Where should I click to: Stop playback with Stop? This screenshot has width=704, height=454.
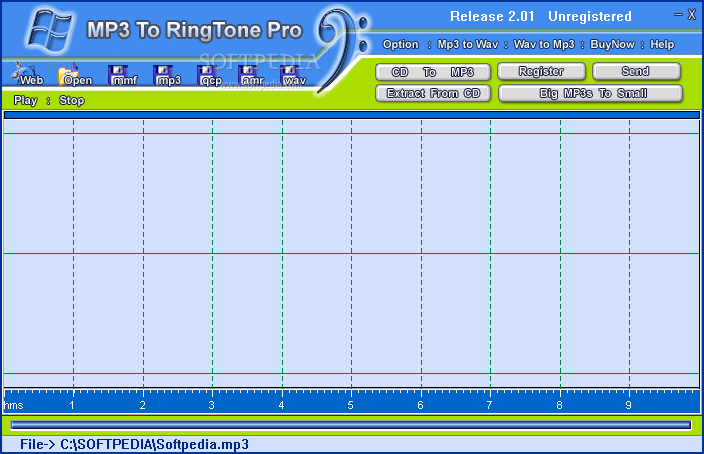72,100
